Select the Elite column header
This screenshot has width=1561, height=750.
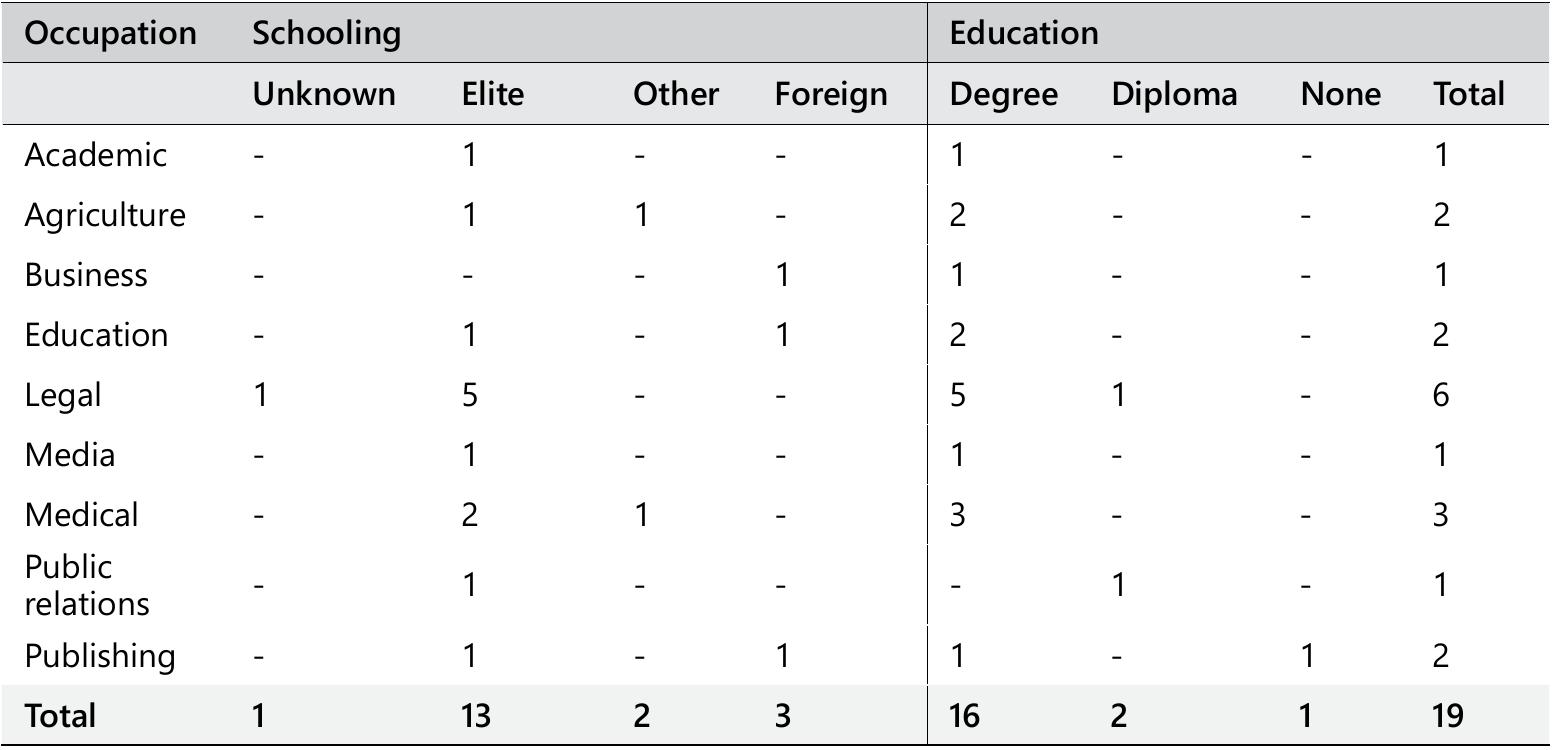coord(492,94)
